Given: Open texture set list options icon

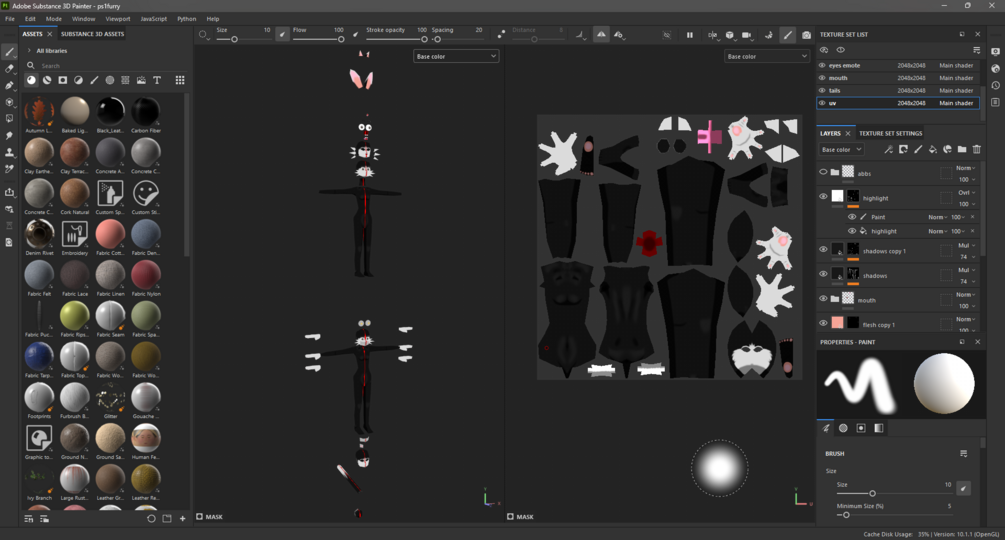Looking at the screenshot, I should [x=976, y=50].
